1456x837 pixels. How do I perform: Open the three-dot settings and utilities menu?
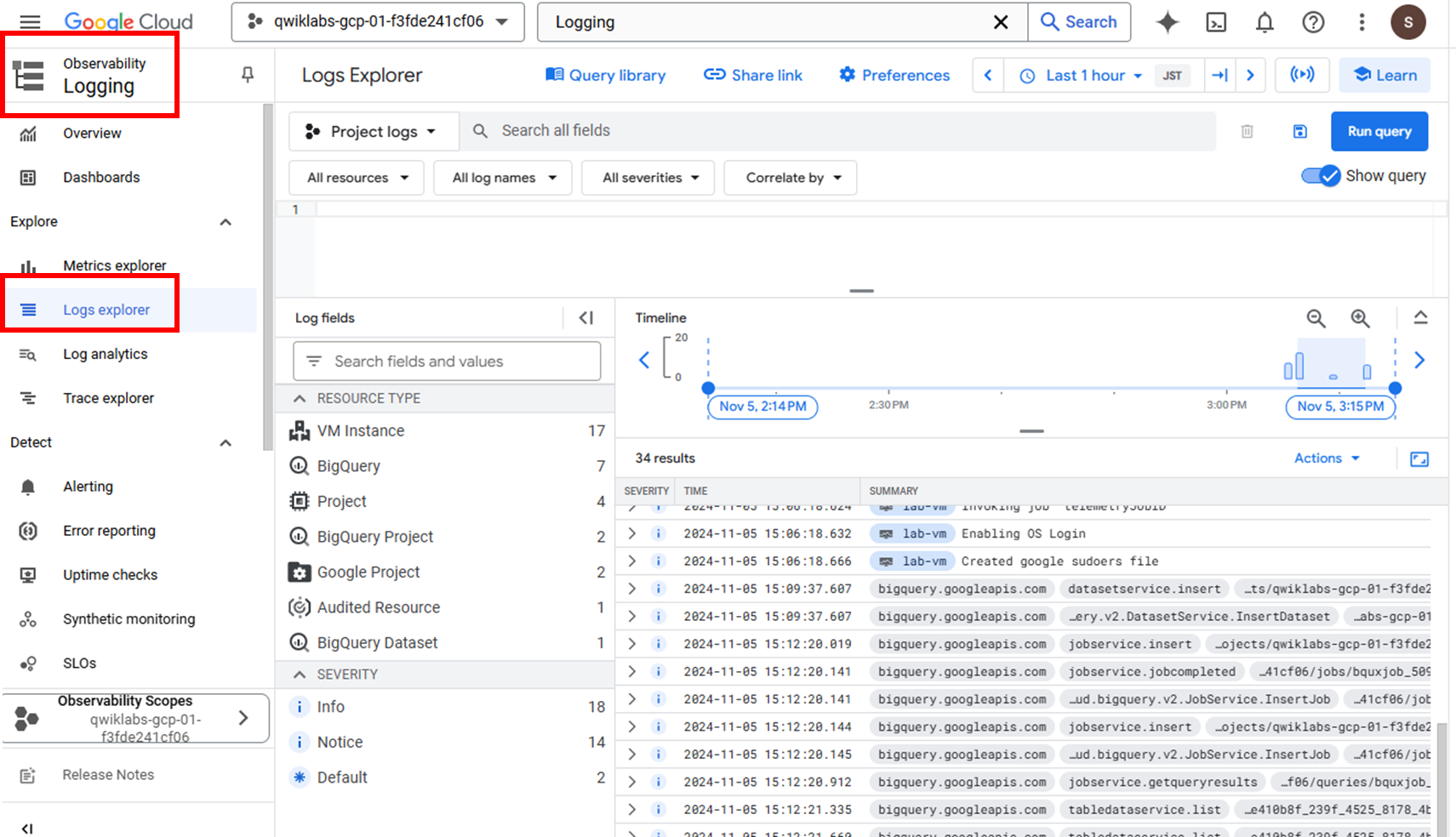[x=1362, y=22]
